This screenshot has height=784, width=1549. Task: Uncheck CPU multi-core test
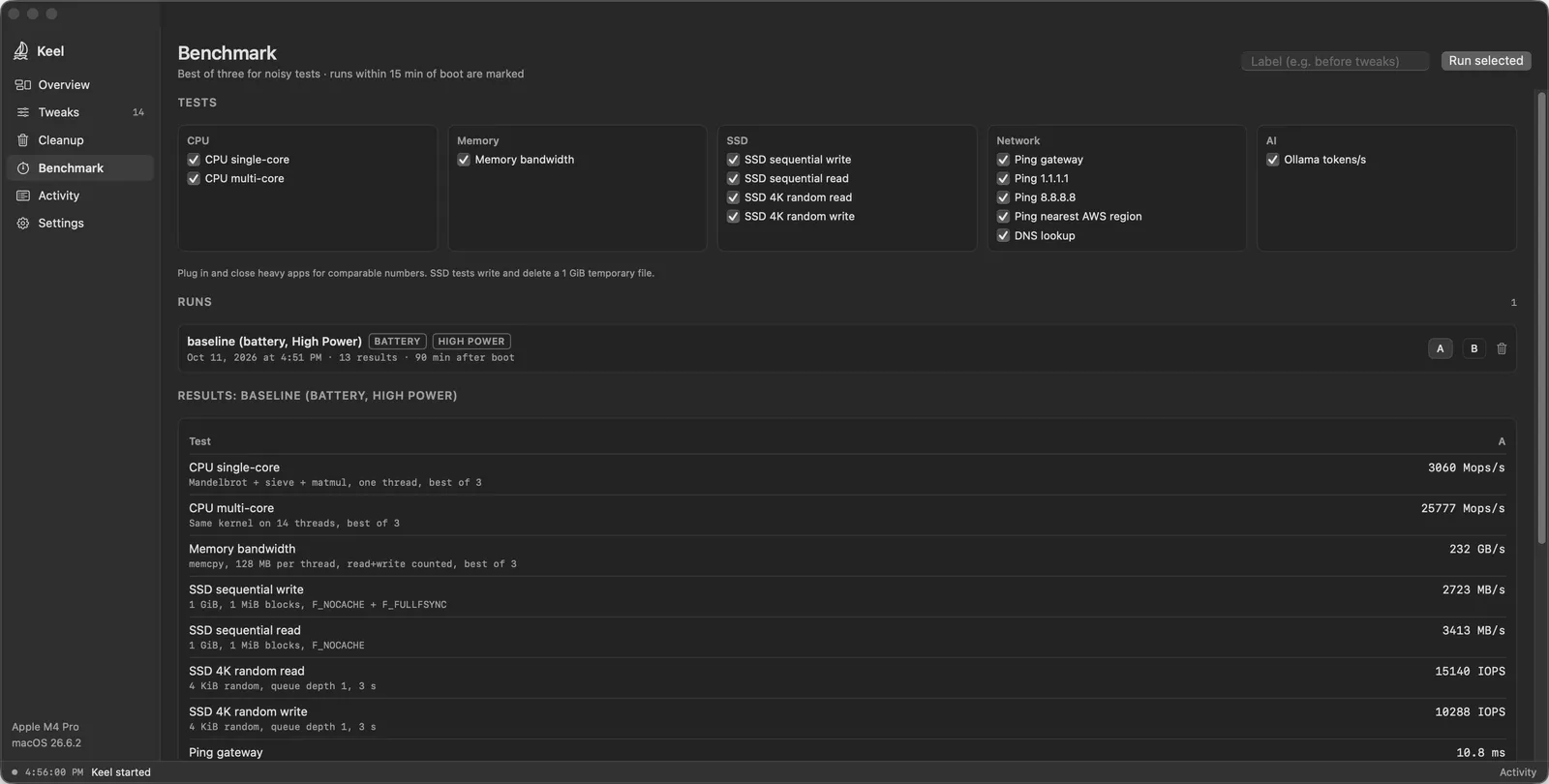click(x=194, y=179)
